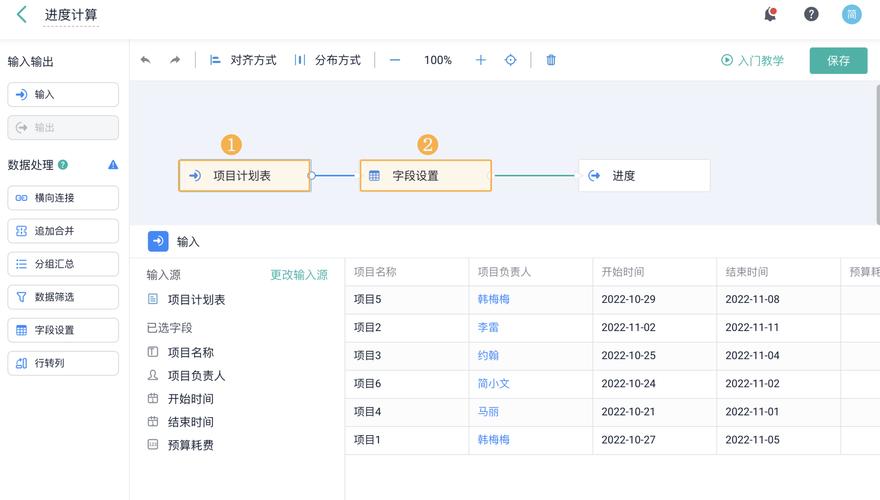Click the blue 输入 panel icon
Screen dimensions: 880x500
(x=158, y=241)
